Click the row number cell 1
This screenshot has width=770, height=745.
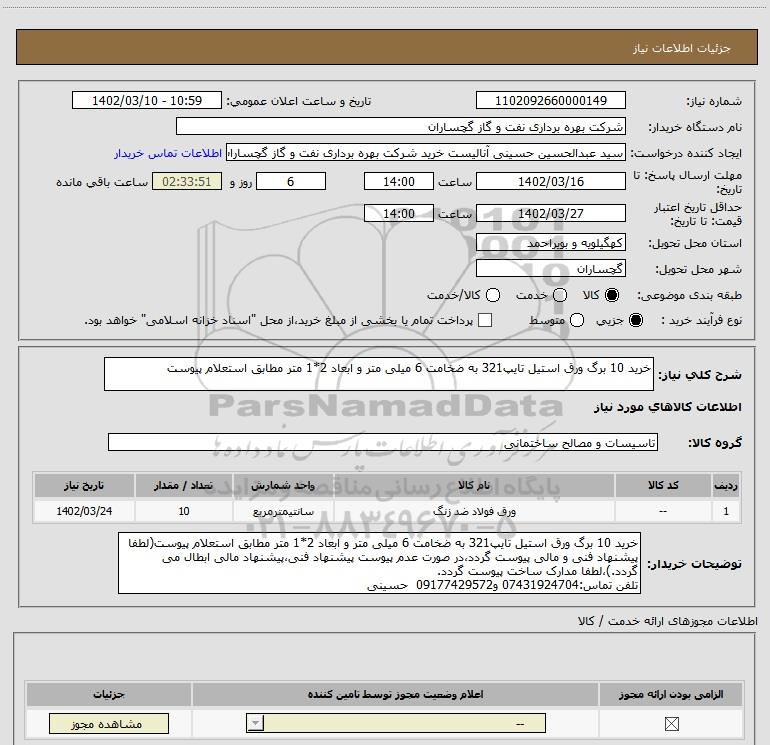click(726, 511)
